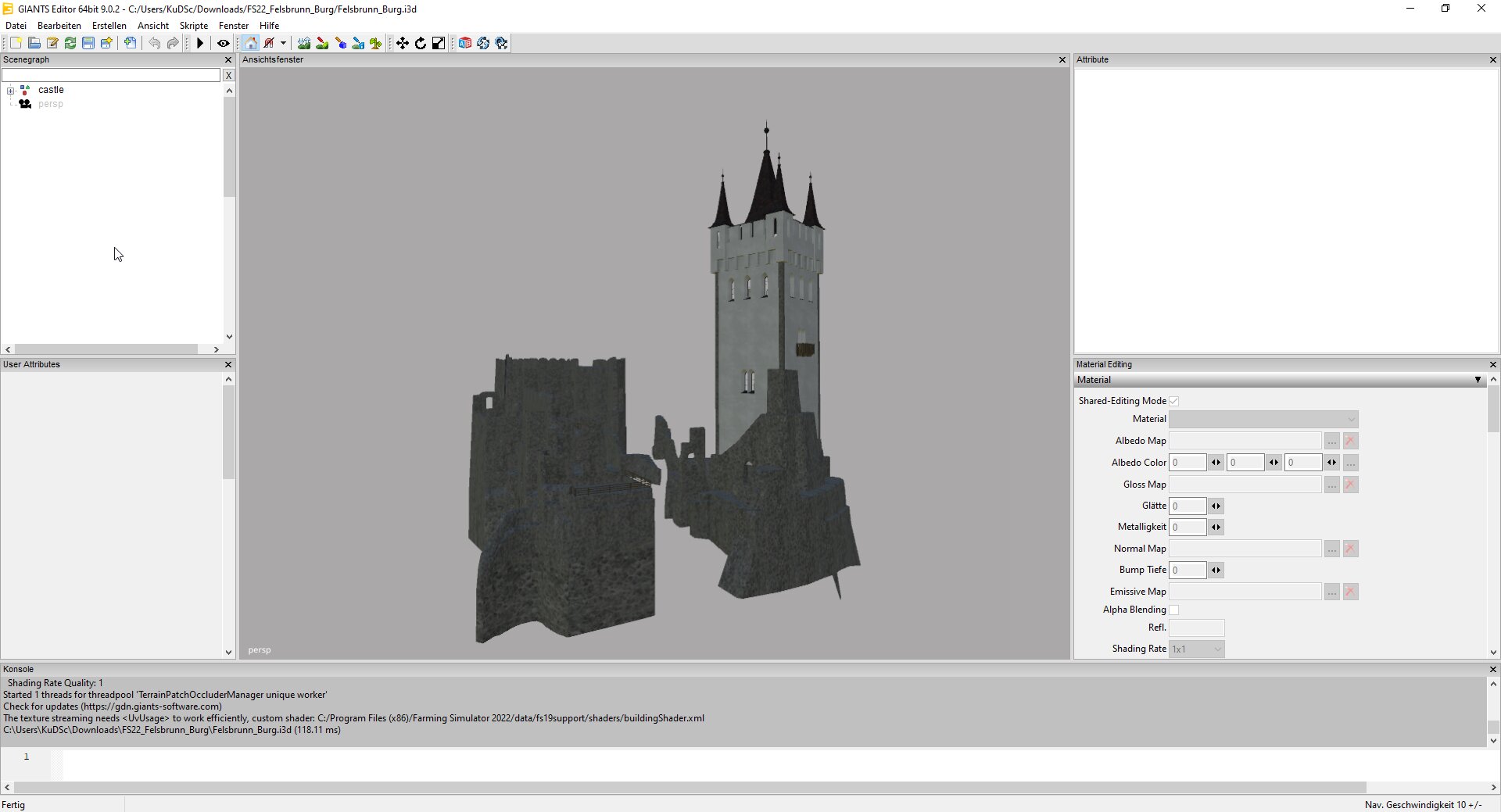Click the browse button for Albedo Map
This screenshot has height=812, width=1501.
1331,441
